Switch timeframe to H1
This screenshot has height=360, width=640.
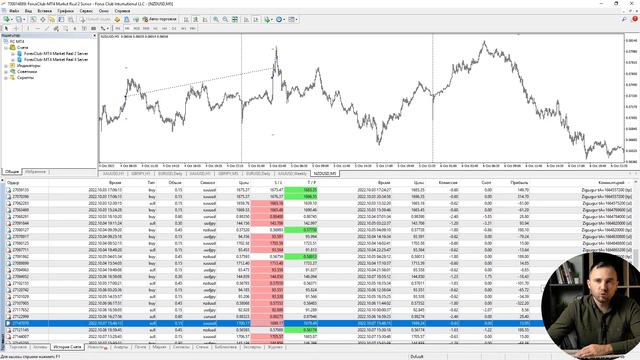(156, 28)
